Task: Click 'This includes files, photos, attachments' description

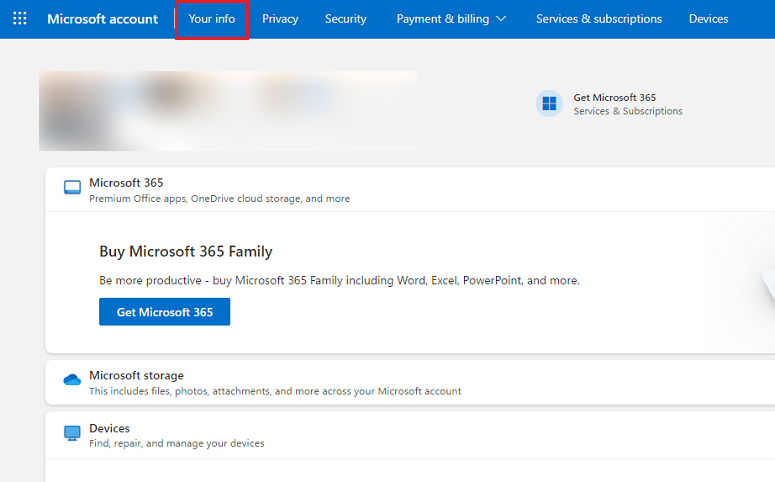Action: pos(275,391)
